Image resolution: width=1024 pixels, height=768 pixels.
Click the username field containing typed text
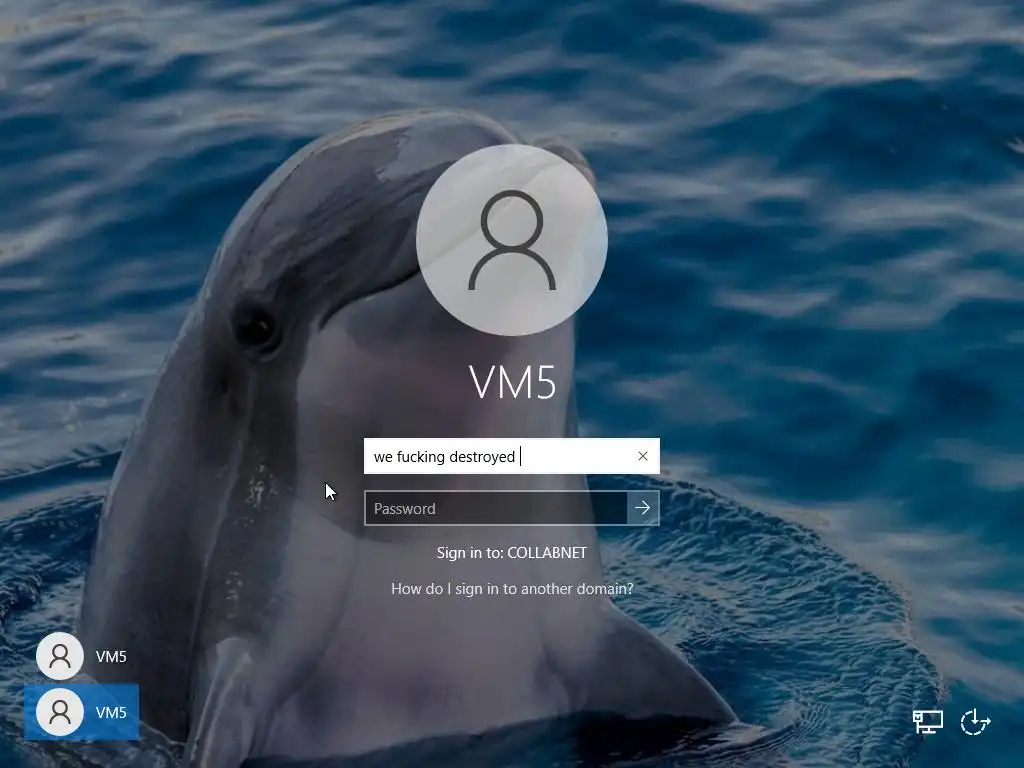(x=511, y=456)
